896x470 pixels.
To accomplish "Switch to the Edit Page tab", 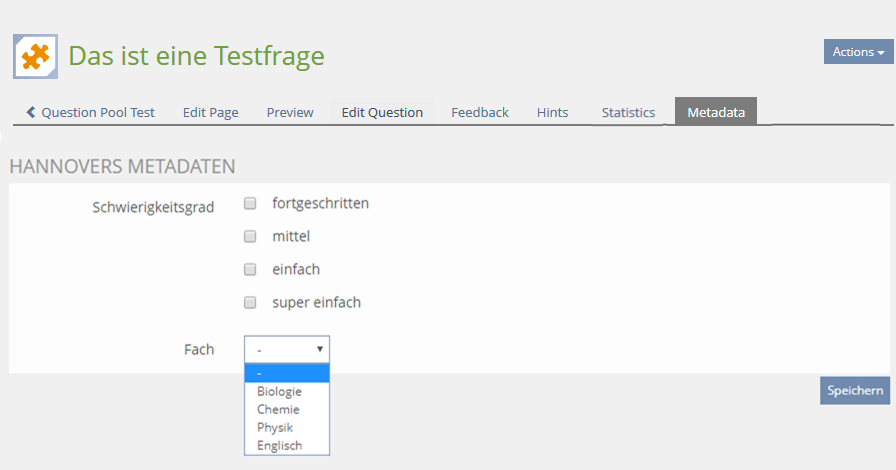I will [x=210, y=112].
